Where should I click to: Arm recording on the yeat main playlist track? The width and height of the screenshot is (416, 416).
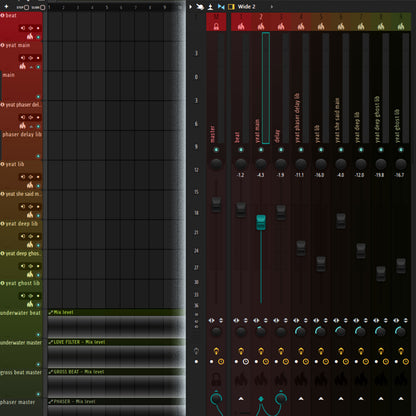(x=38, y=58)
